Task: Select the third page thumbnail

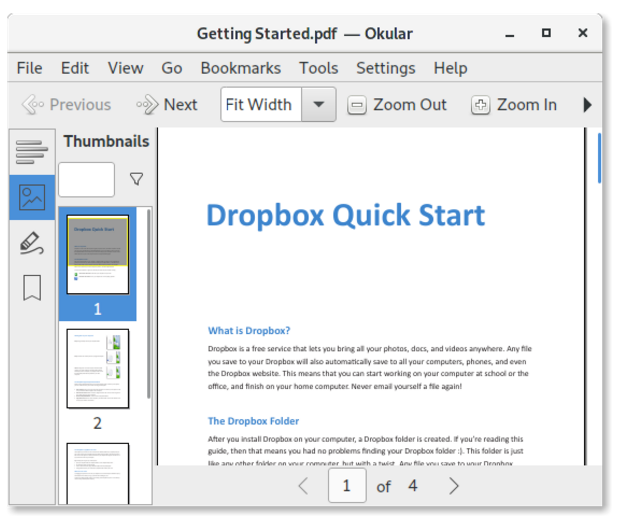Action: pyautogui.click(x=98, y=473)
